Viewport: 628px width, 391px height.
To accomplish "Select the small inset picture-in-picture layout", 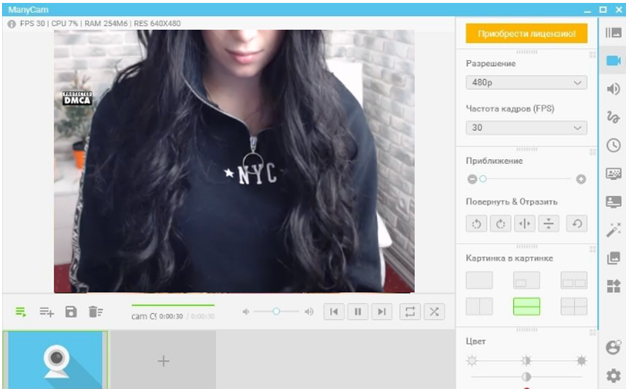I will [x=526, y=280].
